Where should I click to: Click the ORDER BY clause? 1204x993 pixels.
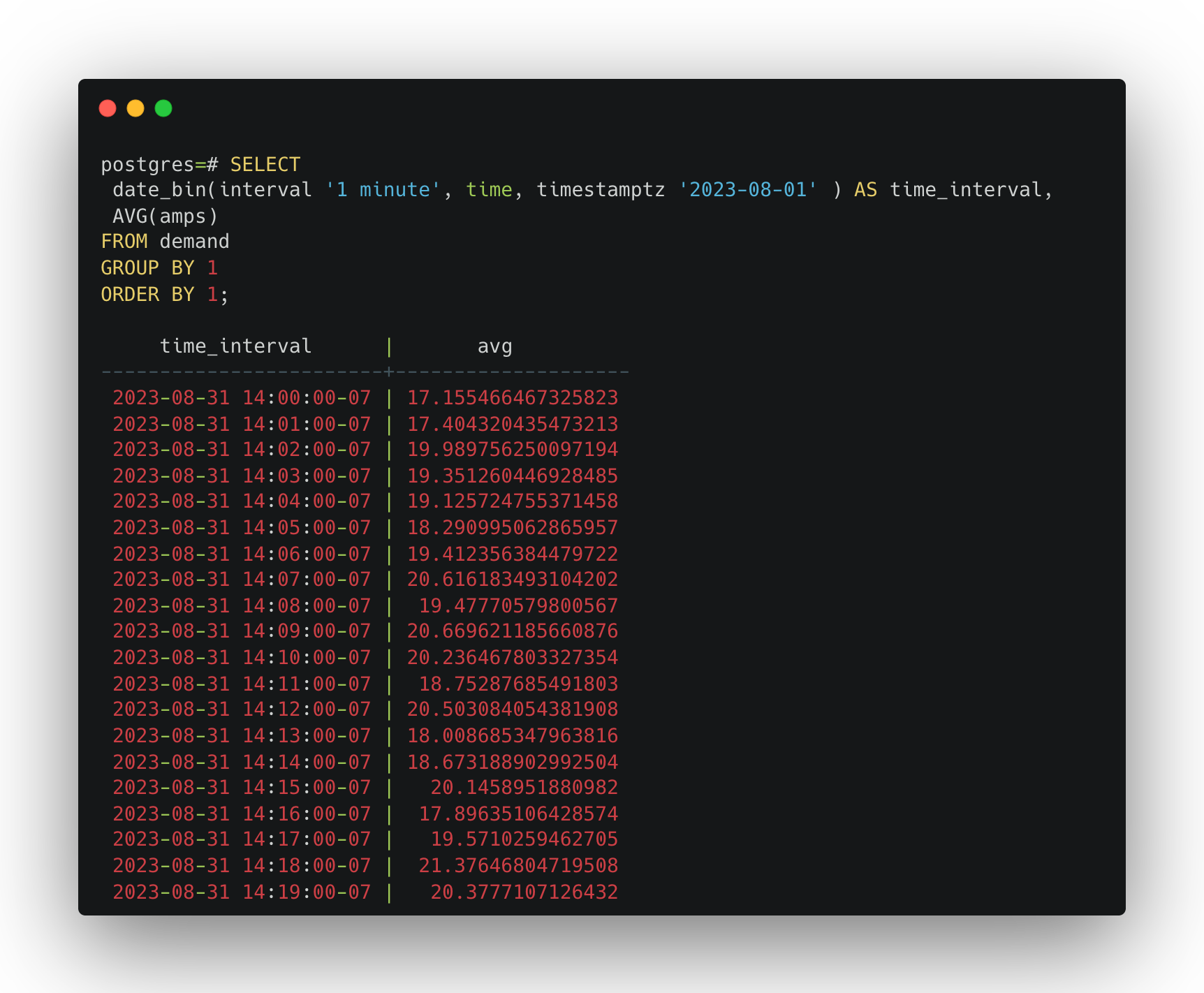(147, 295)
